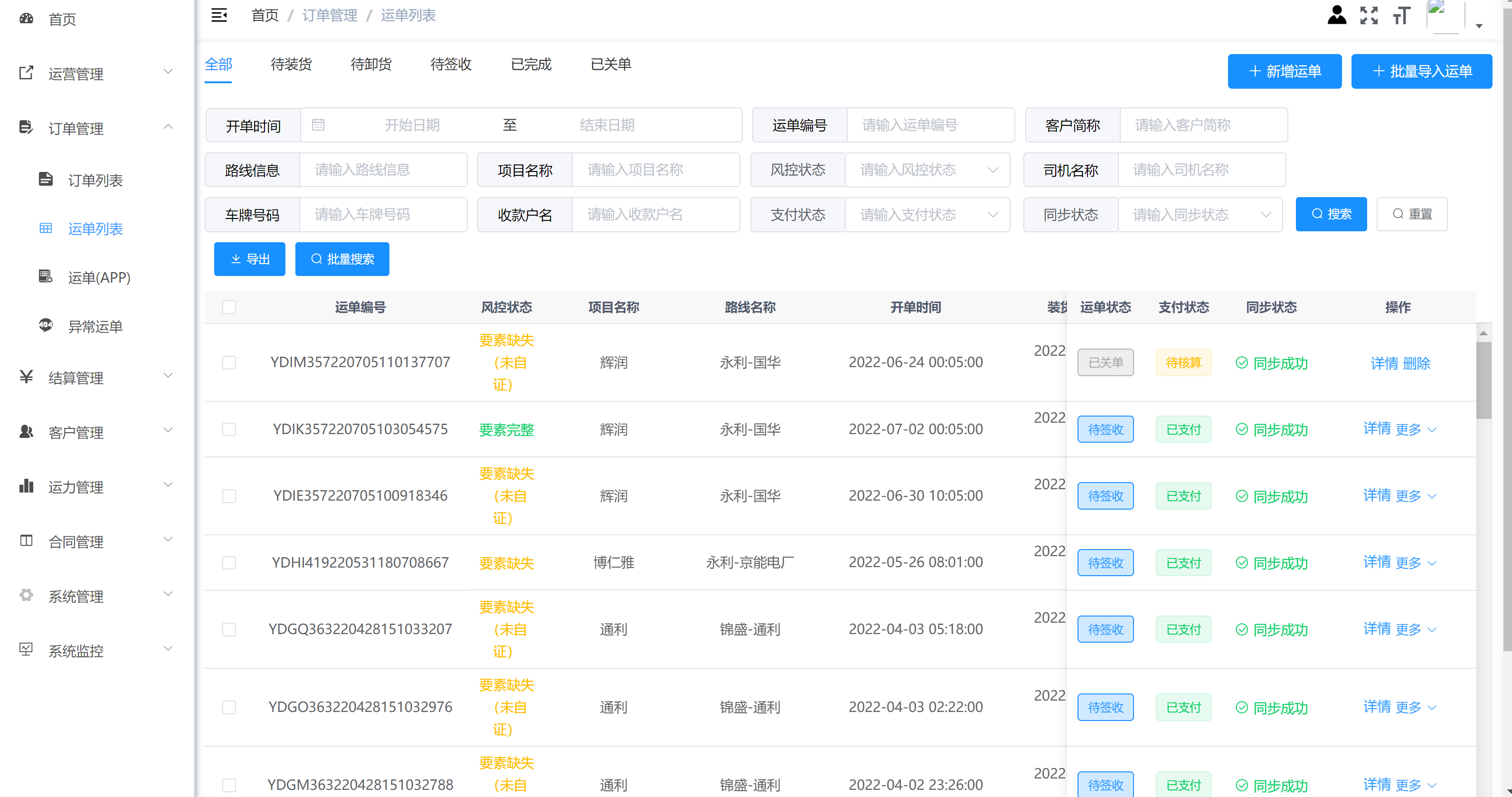
Task: Open the 风控状态 dropdown
Action: coord(927,170)
